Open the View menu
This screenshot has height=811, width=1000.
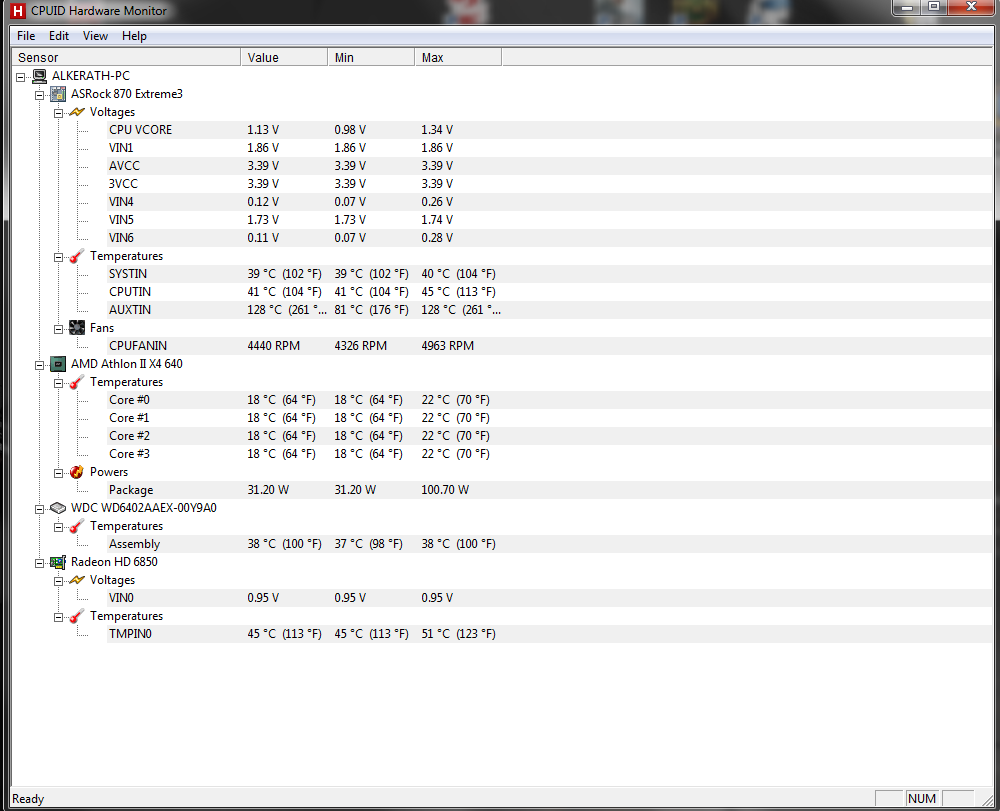click(x=95, y=36)
